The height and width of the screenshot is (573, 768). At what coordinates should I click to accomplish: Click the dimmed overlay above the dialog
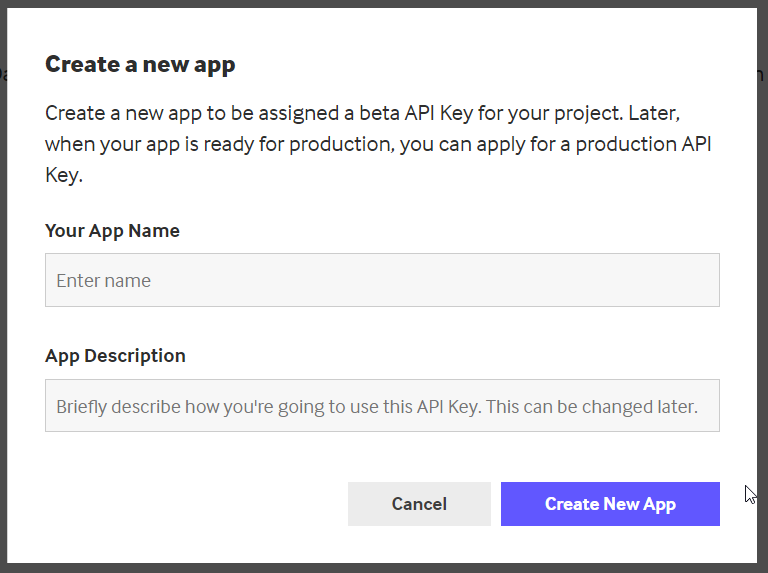[x=382, y=3]
